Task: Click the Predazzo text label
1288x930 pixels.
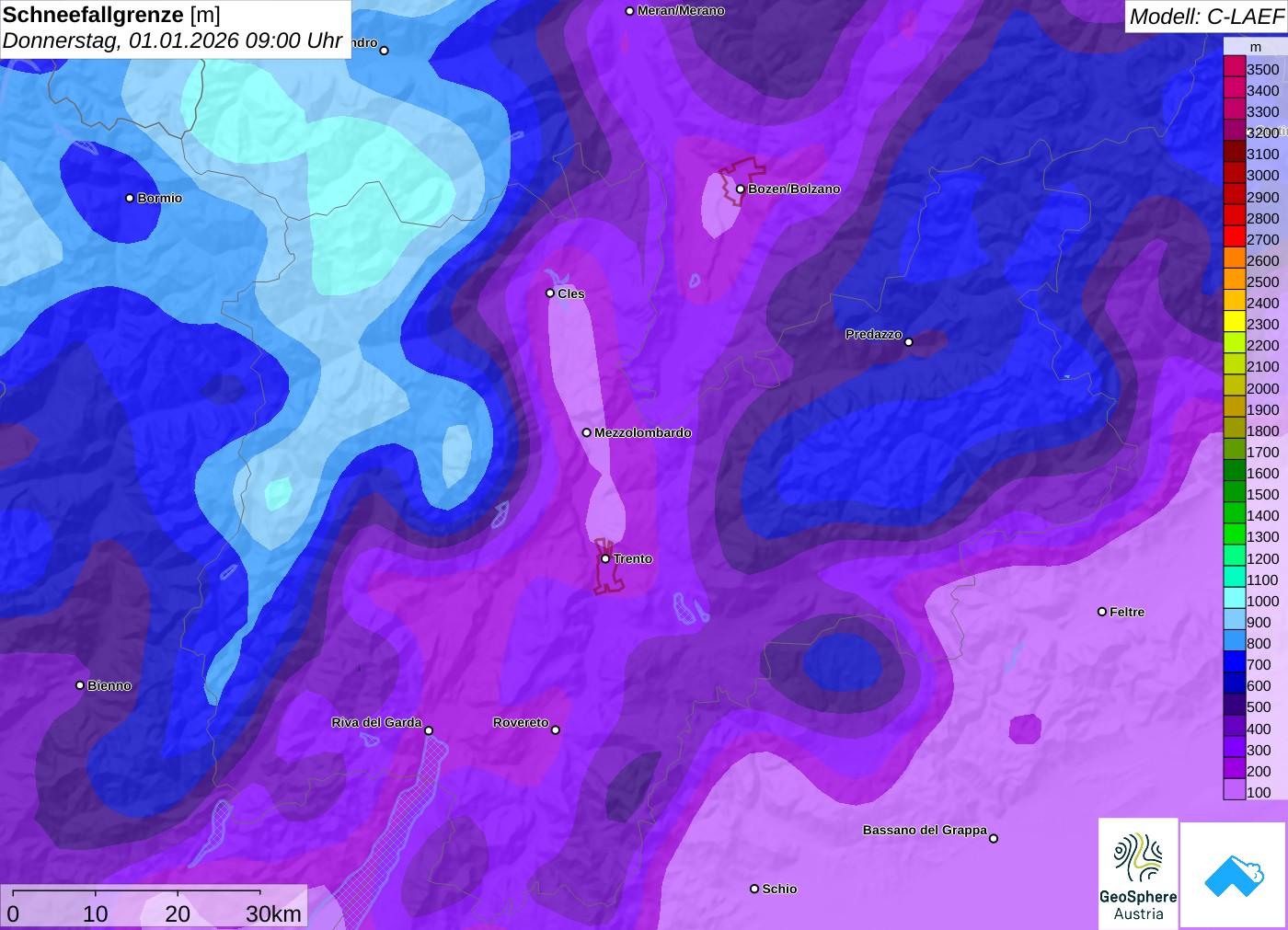Action: pyautogui.click(x=874, y=334)
